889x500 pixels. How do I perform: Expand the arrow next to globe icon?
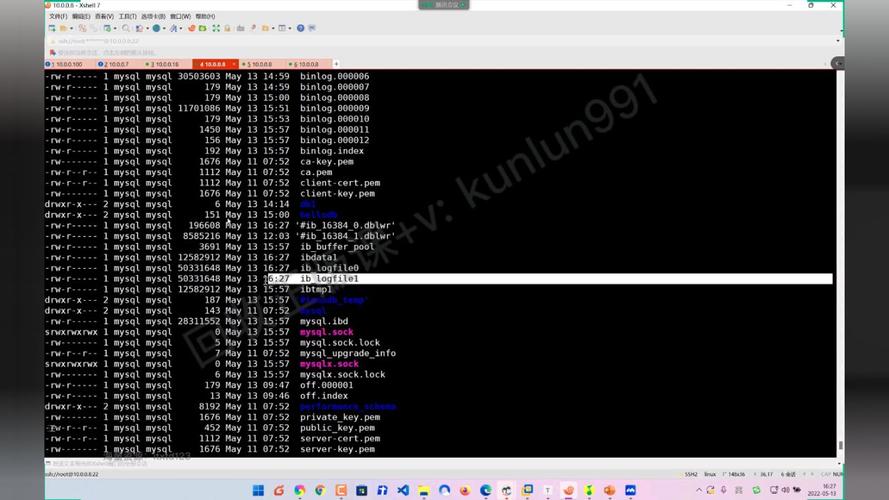click(x=164, y=28)
